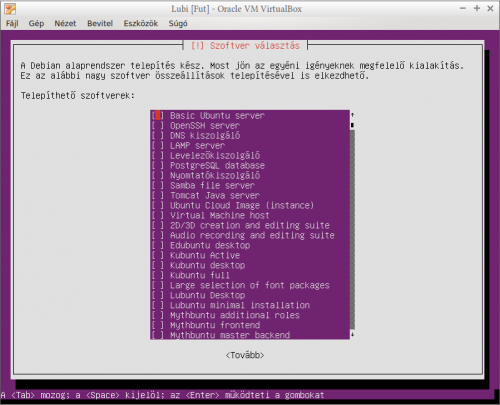Toggle the DNS kiszolgáló checkbox

[x=158, y=136]
